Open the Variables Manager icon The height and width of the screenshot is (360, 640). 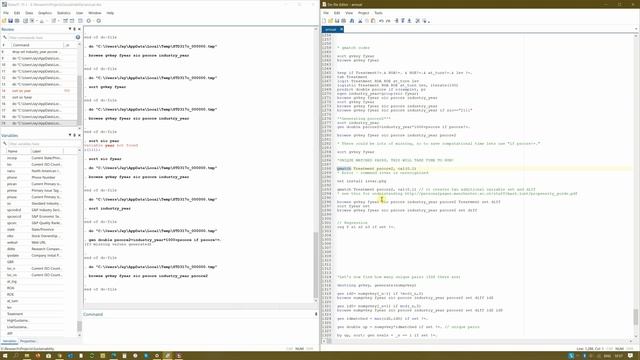[80, 21]
